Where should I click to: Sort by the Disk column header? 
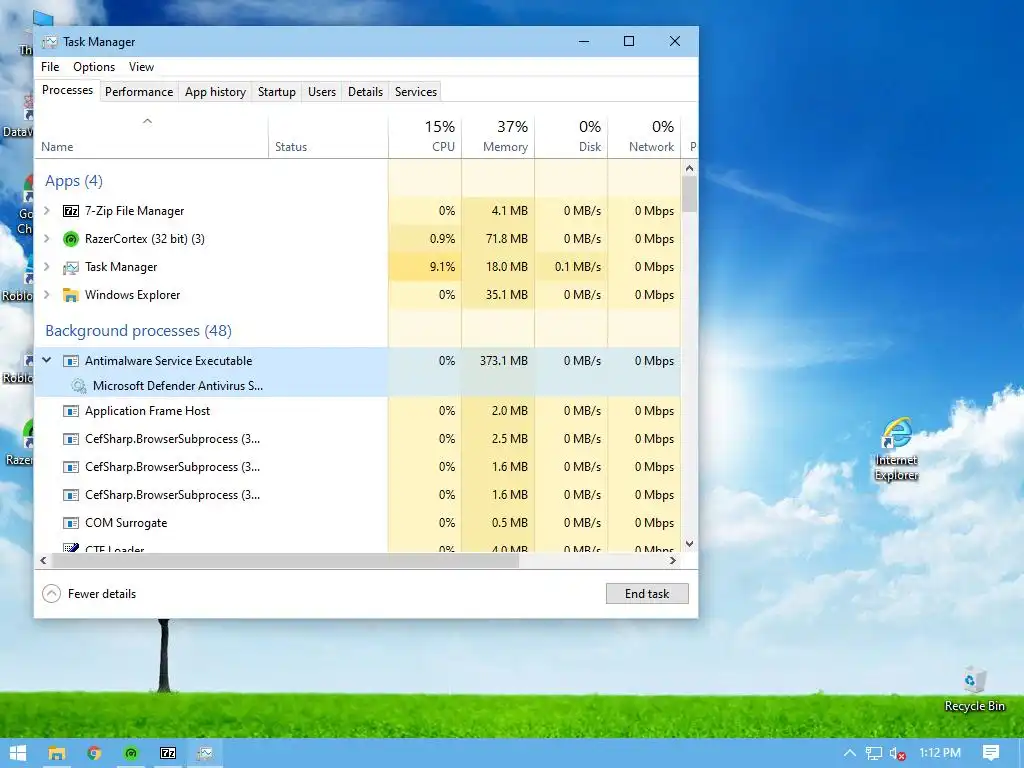pos(571,136)
